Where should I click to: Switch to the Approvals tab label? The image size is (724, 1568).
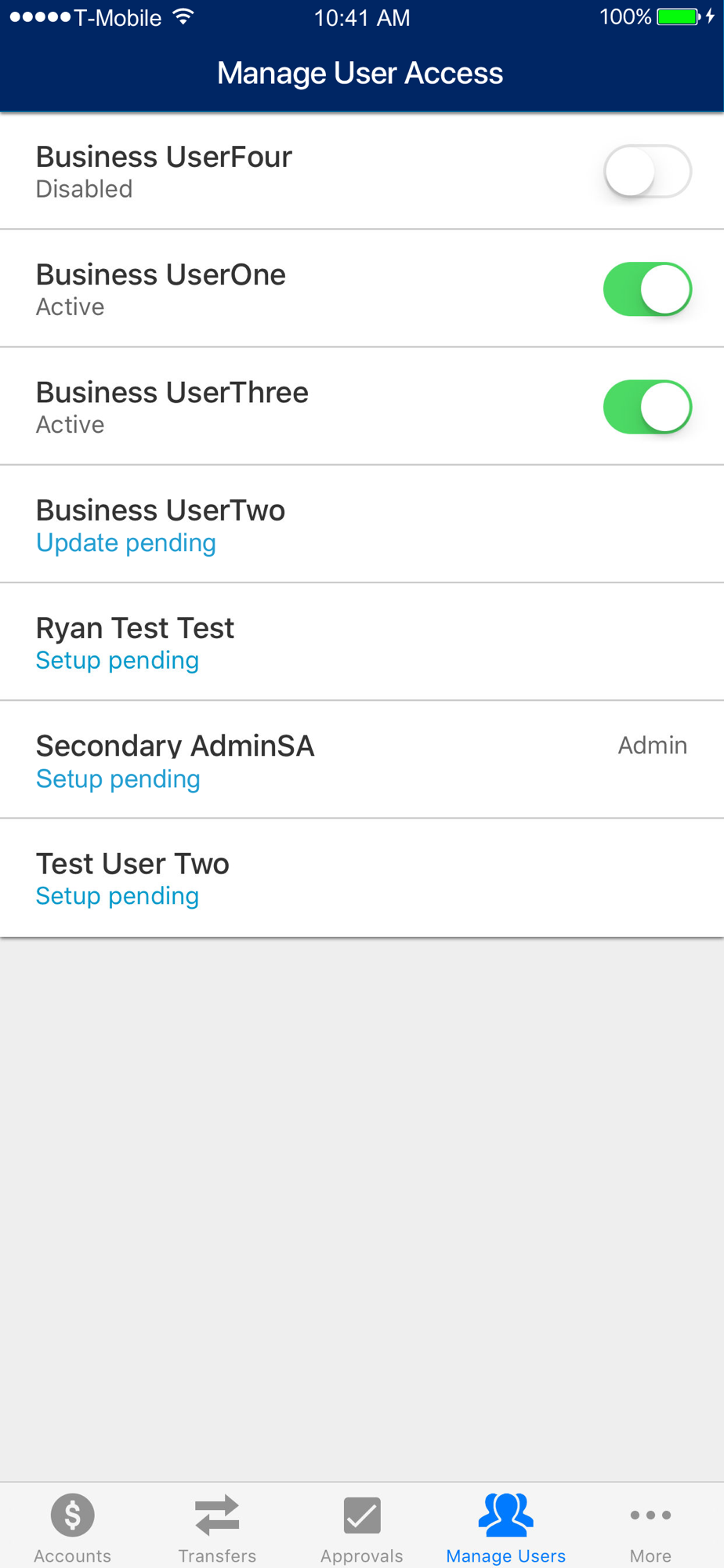pyautogui.click(x=362, y=1555)
